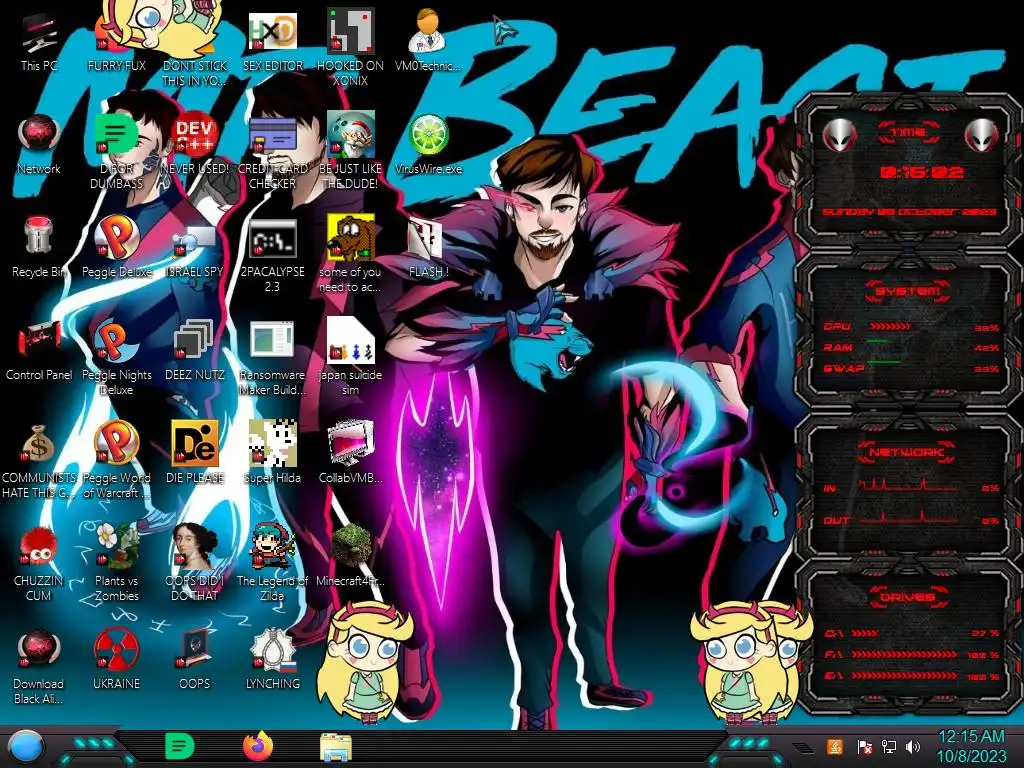
Task: Click the CPU usage meter
Action: tap(889, 326)
